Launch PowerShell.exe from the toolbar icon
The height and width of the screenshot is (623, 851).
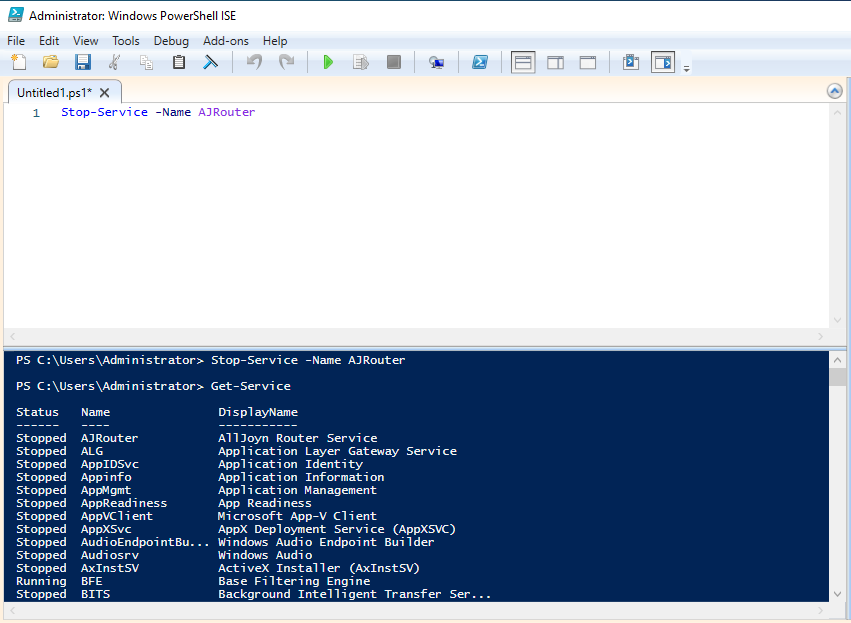[480, 62]
